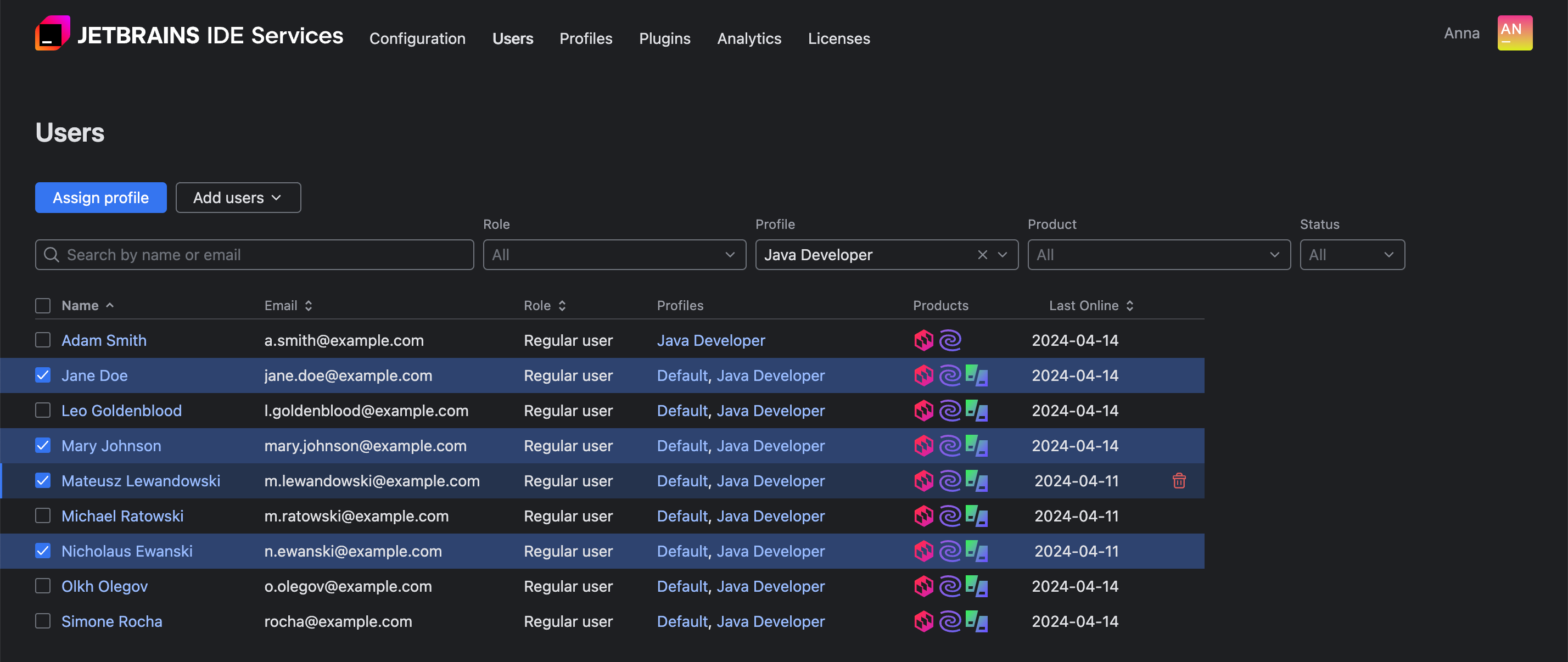1568x662 pixels.
Task: Click Michael Ratowski's green Code With Me icon
Action: point(976,516)
